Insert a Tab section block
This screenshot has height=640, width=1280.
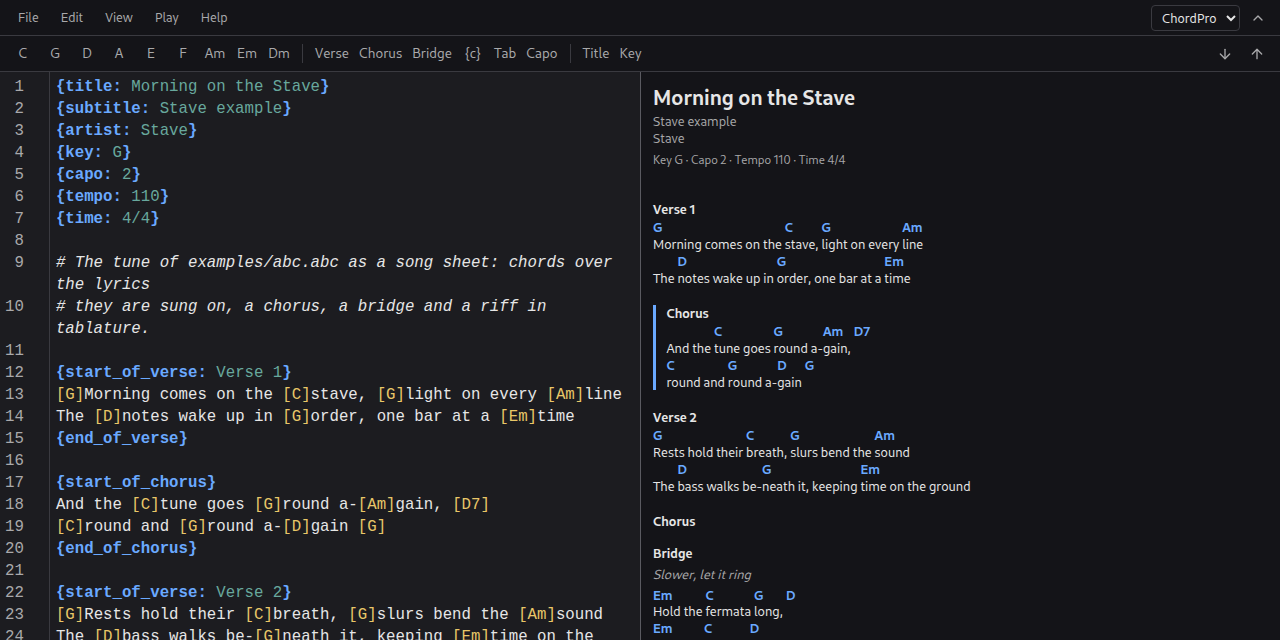505,54
